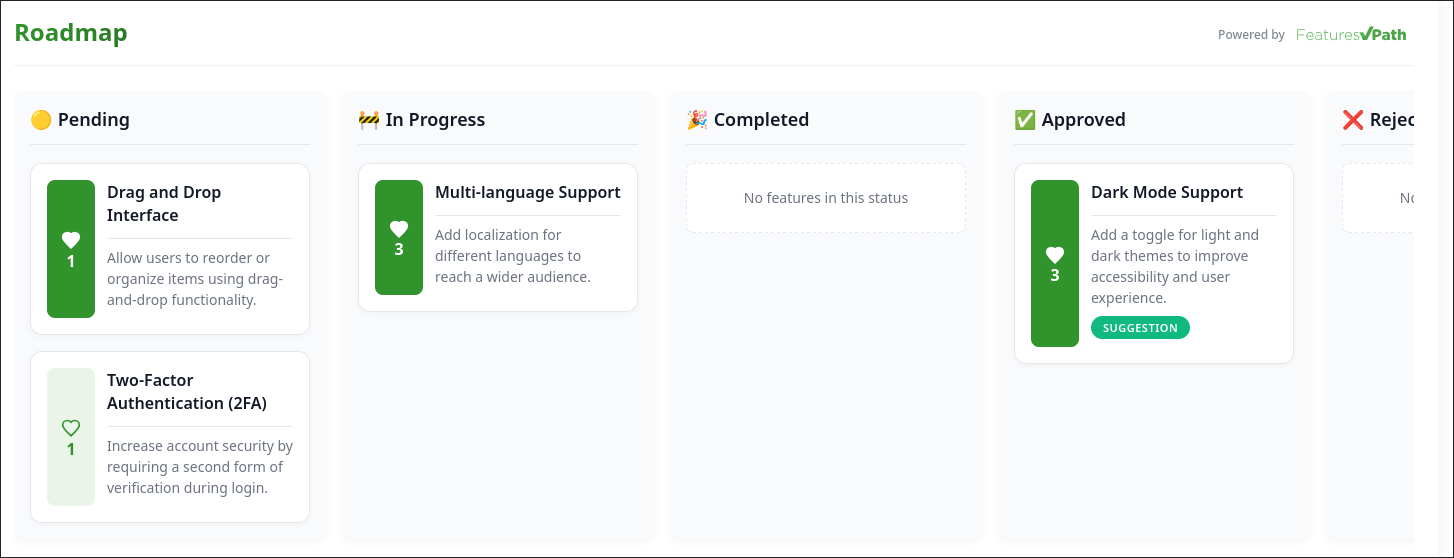Open Multi-language Support feature title

[528, 192]
